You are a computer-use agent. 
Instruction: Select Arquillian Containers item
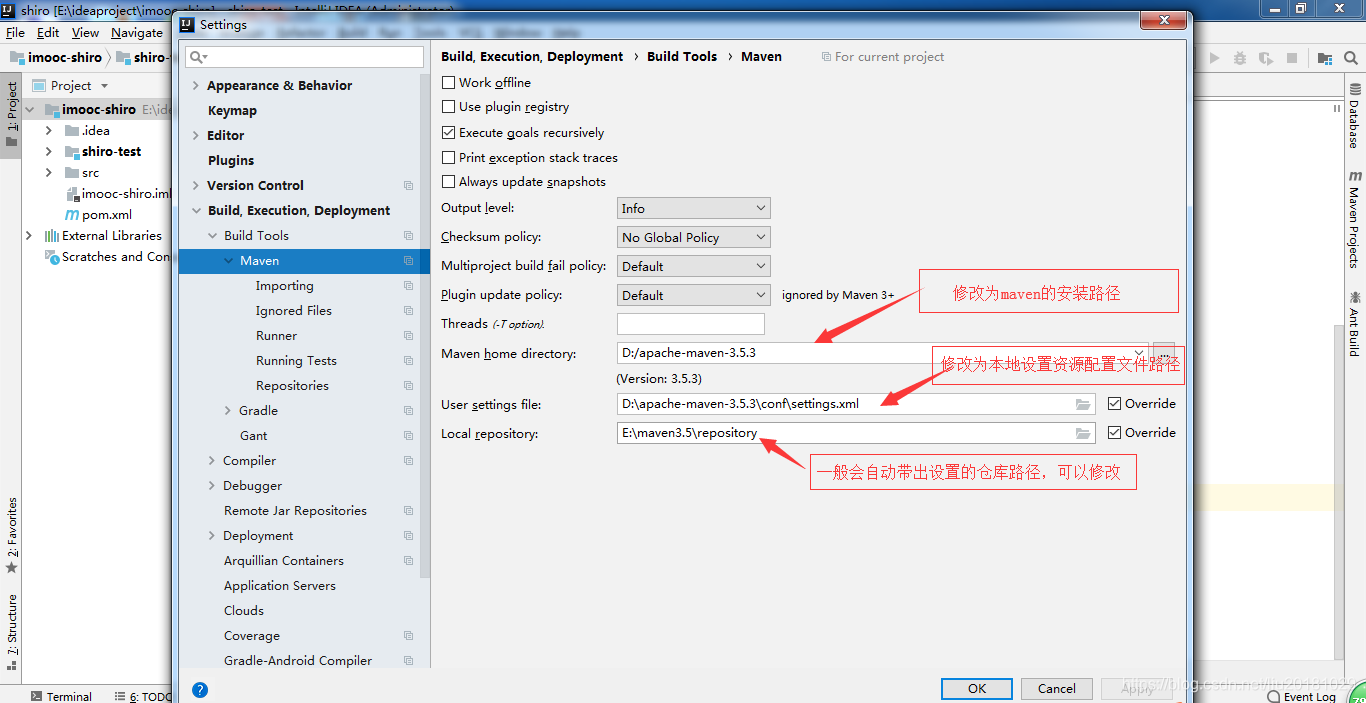tap(283, 561)
